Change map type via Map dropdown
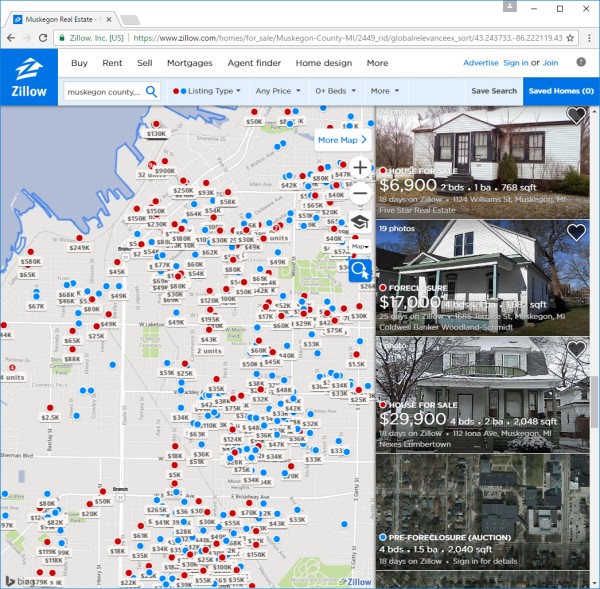Viewport: 600px width, 589px height. pyautogui.click(x=360, y=246)
